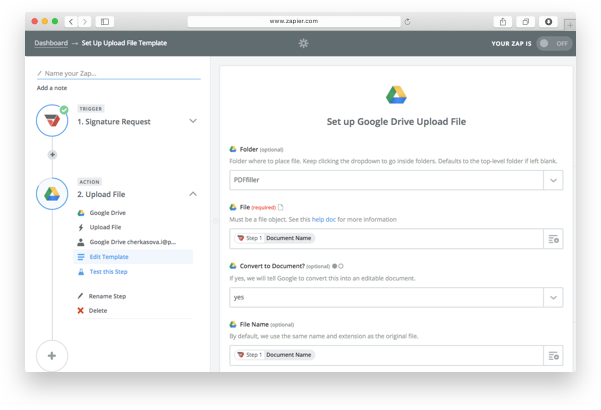The height and width of the screenshot is (410, 601).
Task: Click the pencil icon beside Rename Step
Action: coord(80,296)
